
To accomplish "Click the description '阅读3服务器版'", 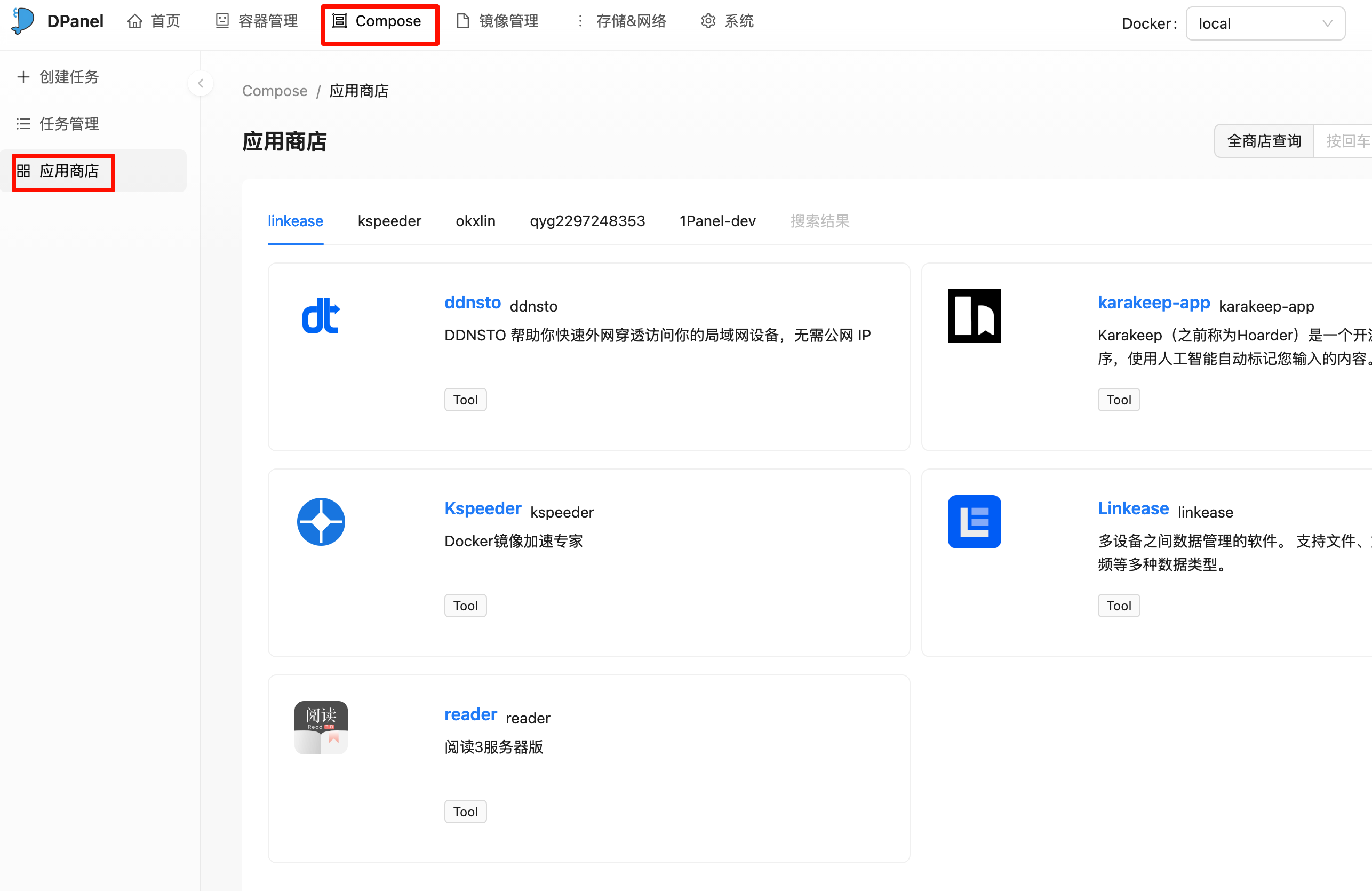I will 493,747.
